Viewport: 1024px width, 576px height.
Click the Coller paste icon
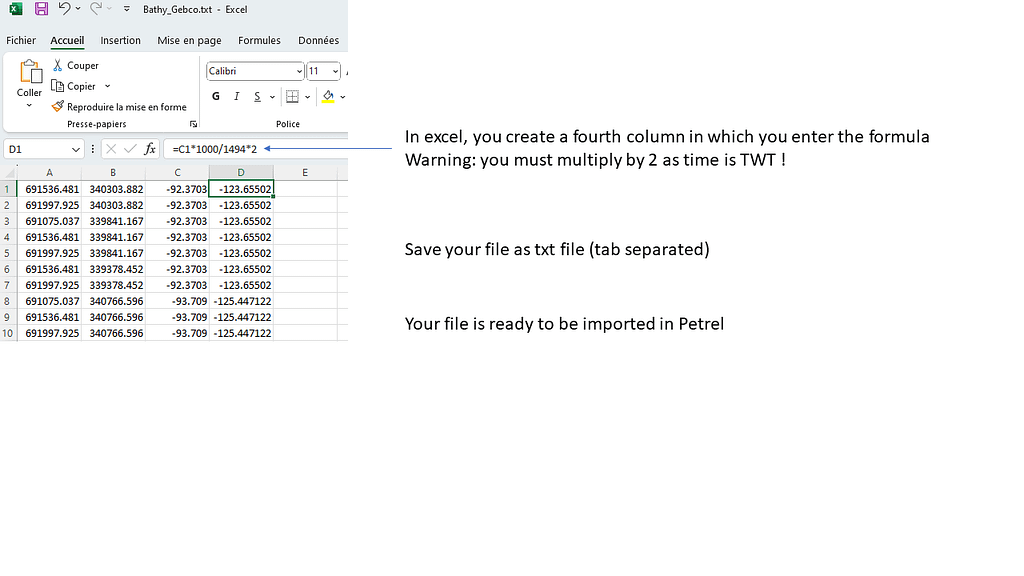coord(30,73)
